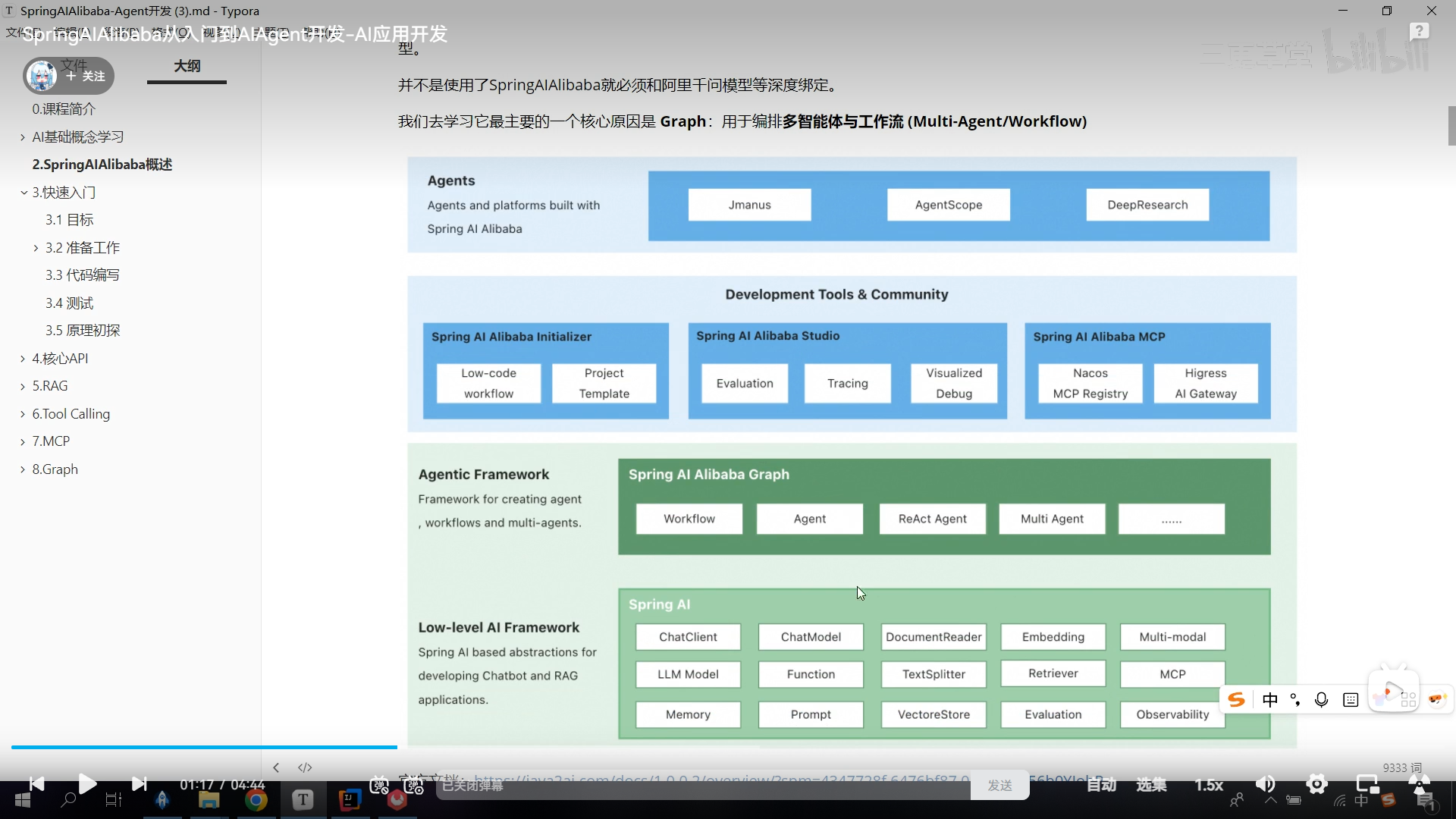Open the 1.5x playback speed menu
The width and height of the screenshot is (1456, 819).
(x=1209, y=785)
